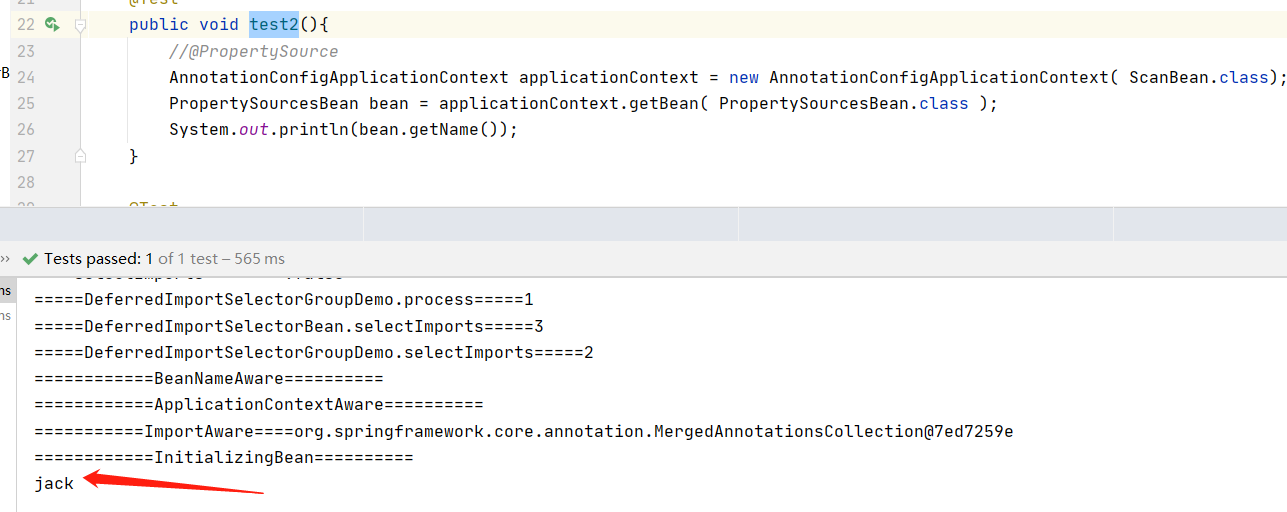
Task: Expand hidden toolbar items via double chevron
Action: point(6,258)
